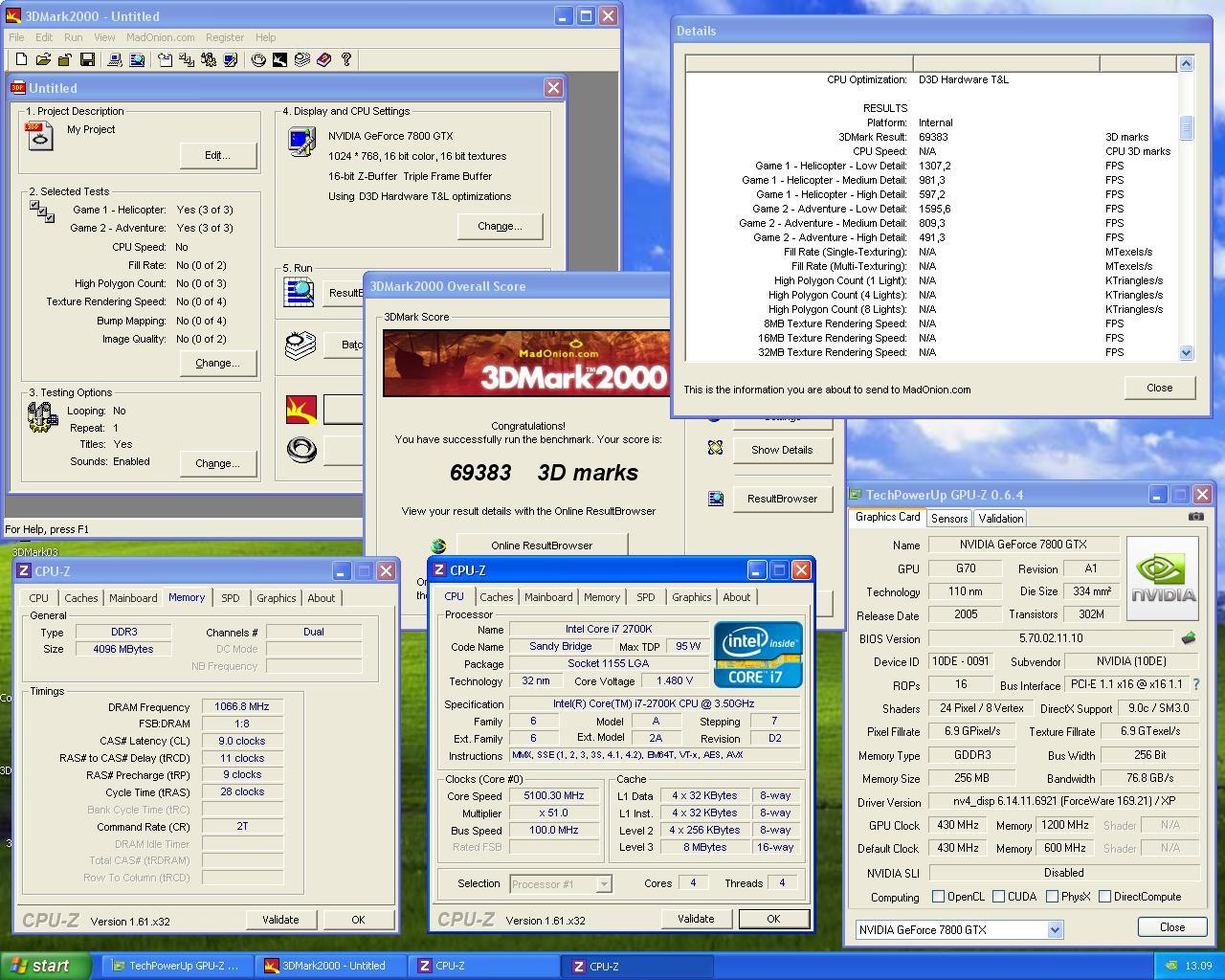Image resolution: width=1225 pixels, height=980 pixels.
Task: Click the ResultBrowser button in score dialog
Action: 782,499
